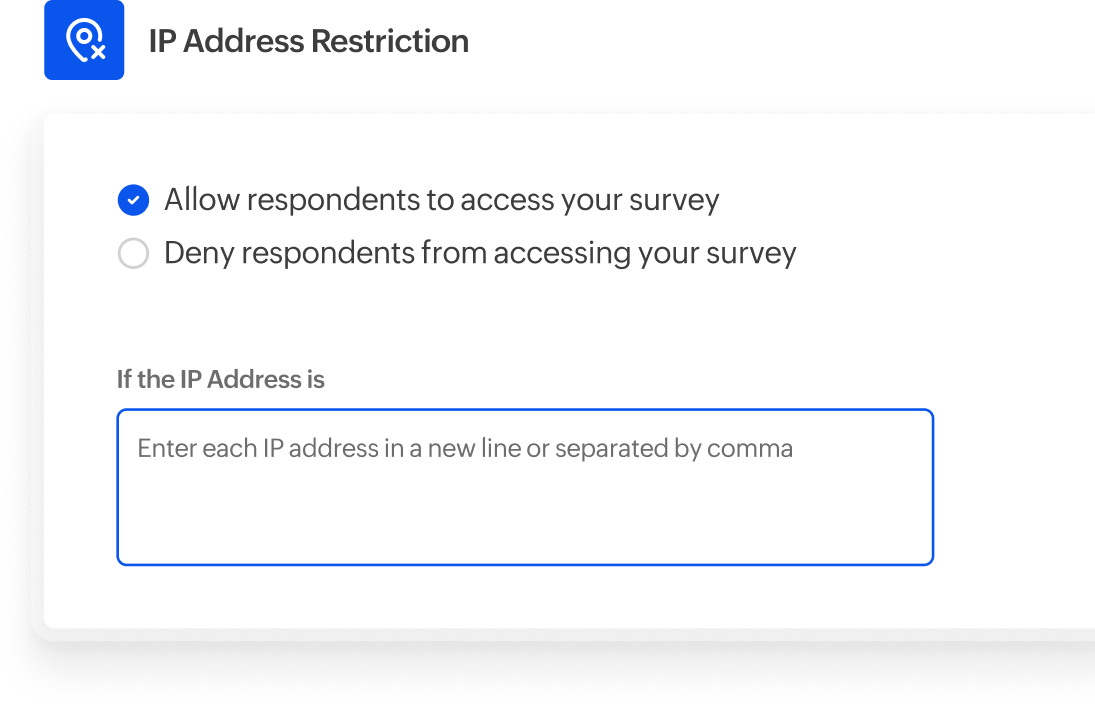Click the label If the IP Address is
The image size is (1095, 704).
click(221, 379)
